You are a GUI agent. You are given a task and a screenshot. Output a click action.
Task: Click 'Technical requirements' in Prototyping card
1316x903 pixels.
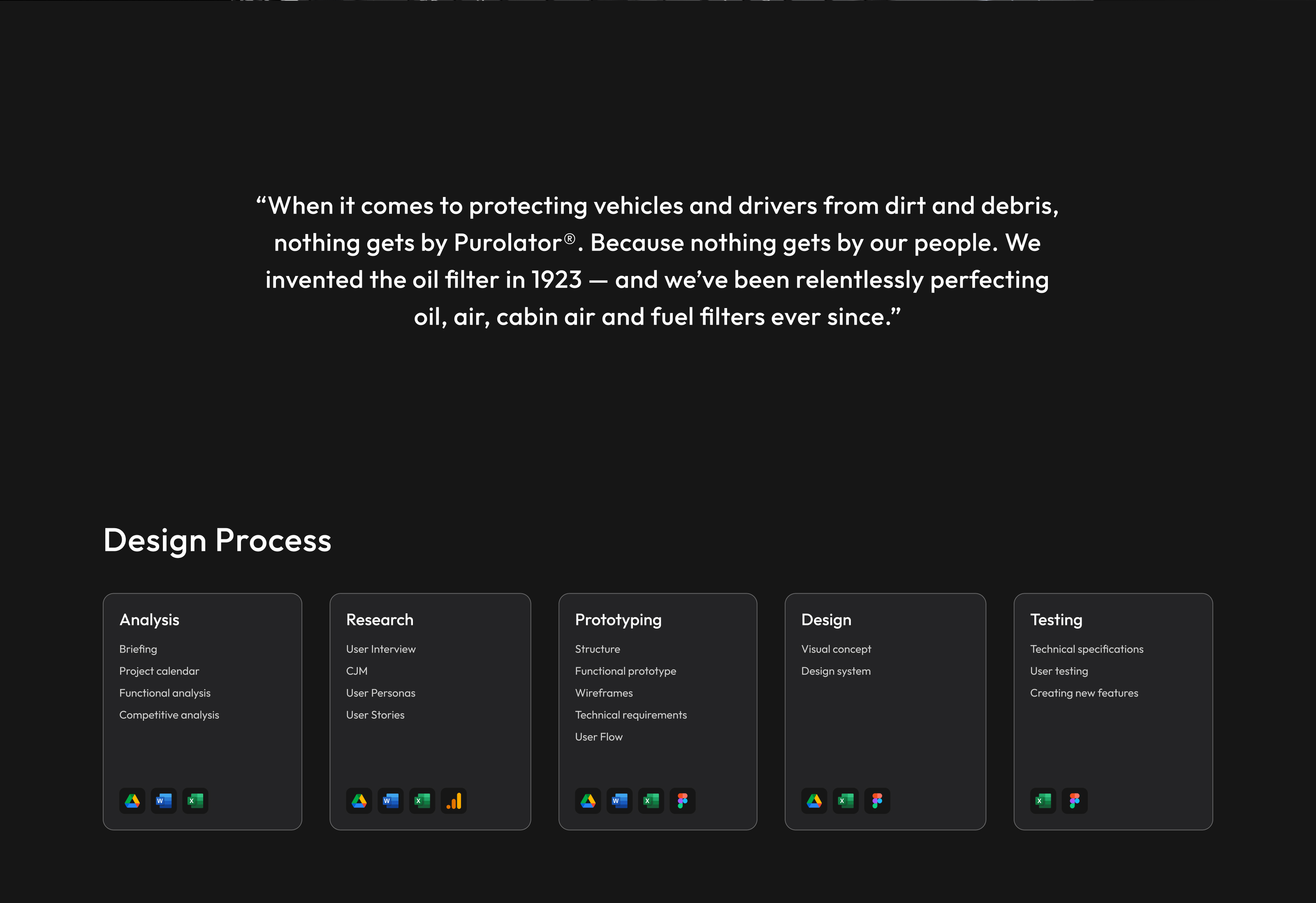[x=631, y=715]
